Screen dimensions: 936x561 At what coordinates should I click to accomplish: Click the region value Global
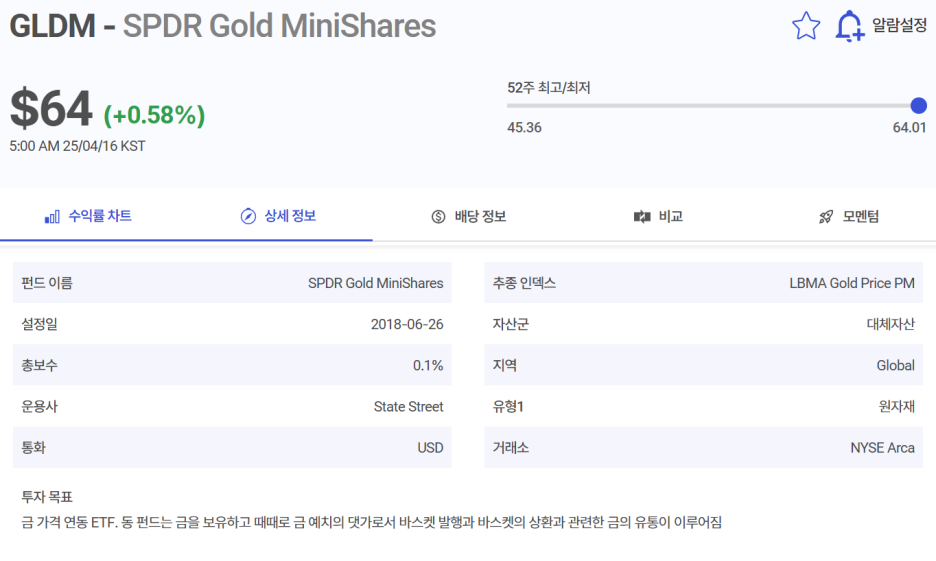click(895, 365)
